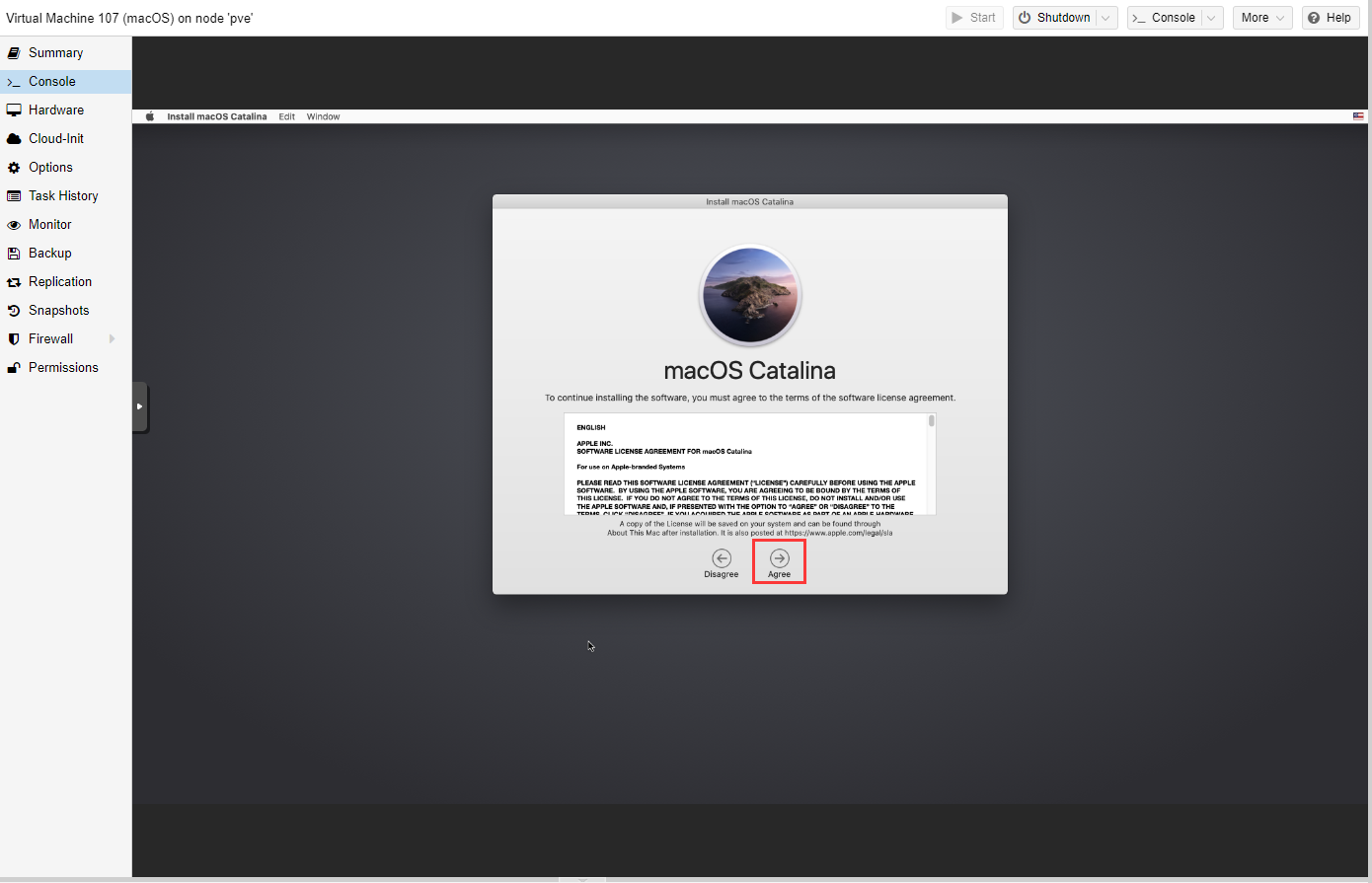Open the Monitor panel
The width and height of the screenshot is (1372, 883).
(49, 225)
